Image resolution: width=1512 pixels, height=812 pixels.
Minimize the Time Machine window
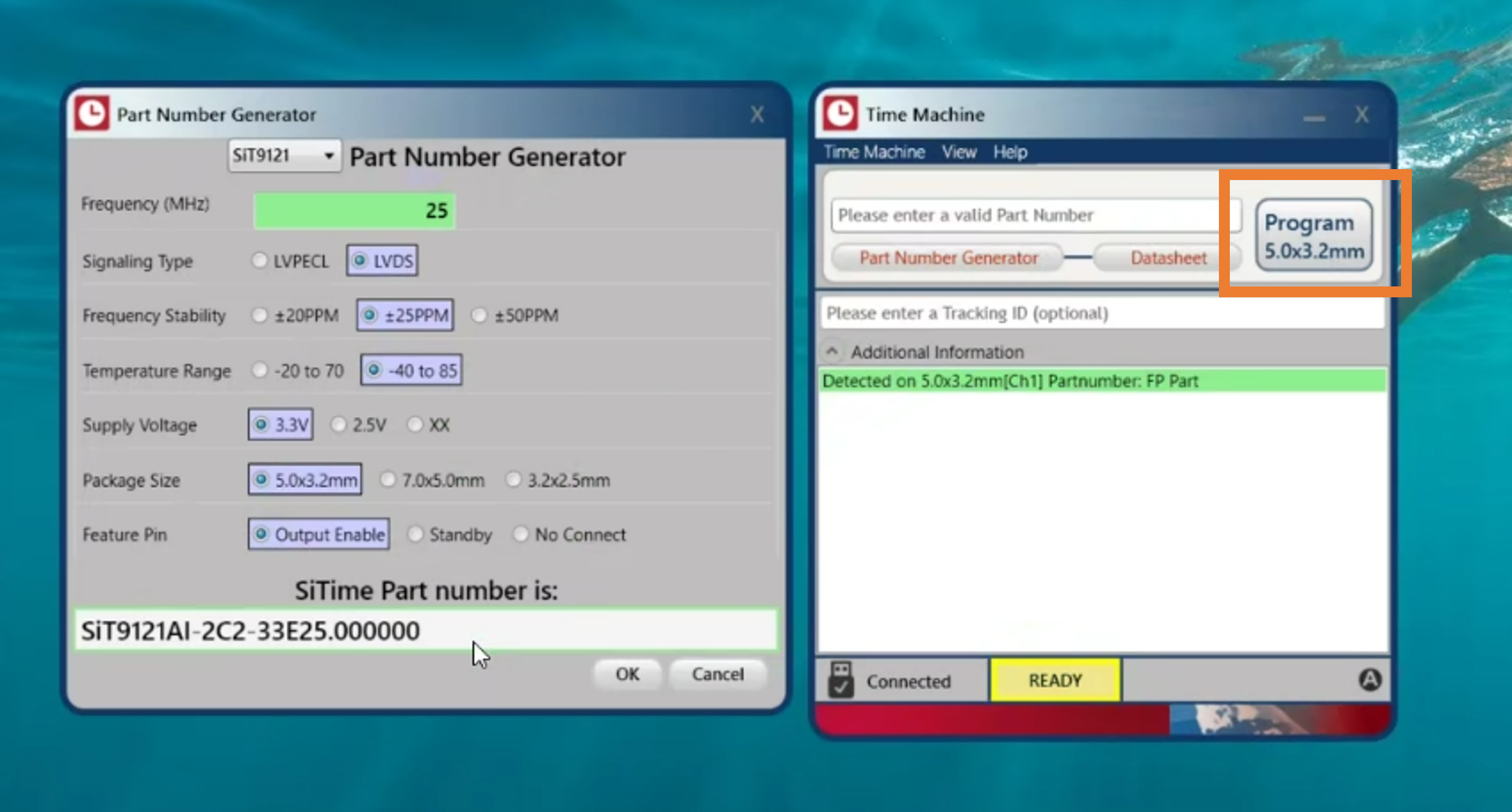click(1314, 118)
